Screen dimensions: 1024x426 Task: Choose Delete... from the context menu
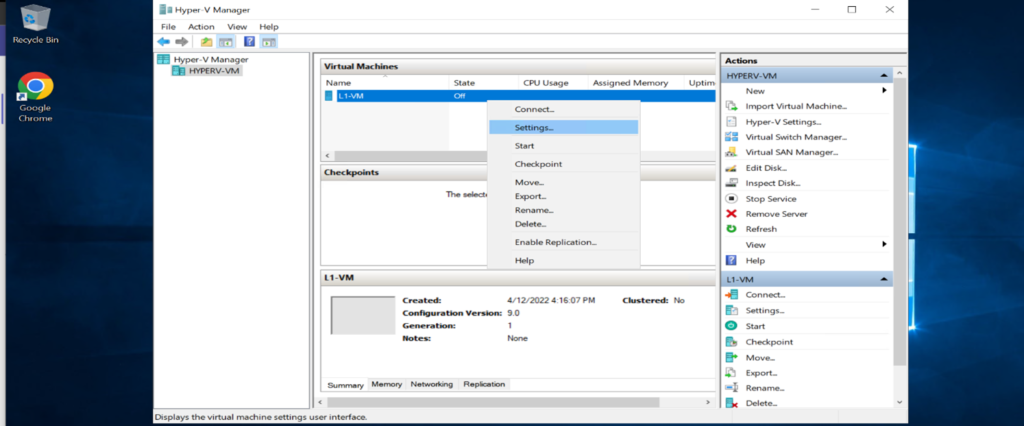(564, 224)
